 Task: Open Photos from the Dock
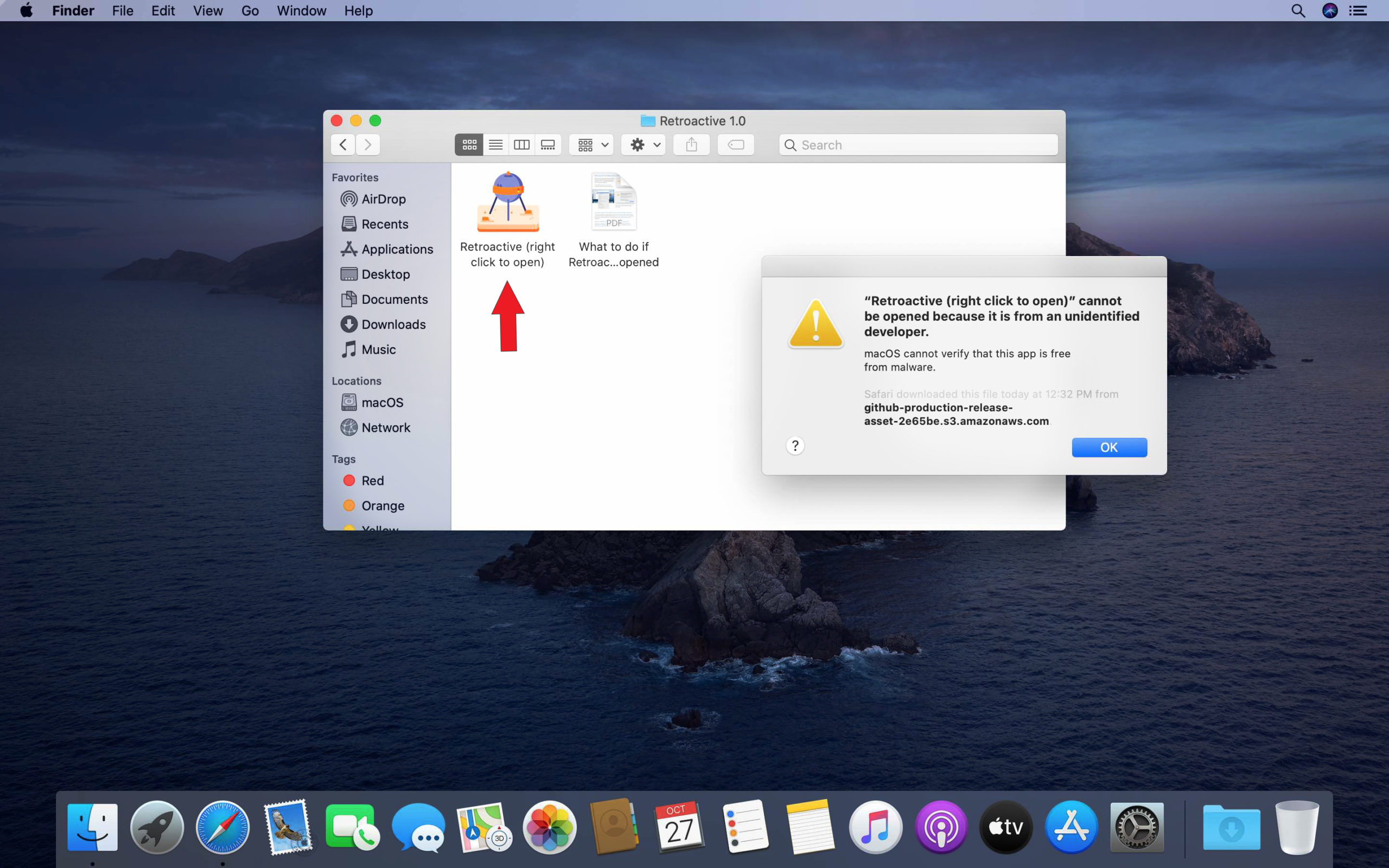pos(549,827)
